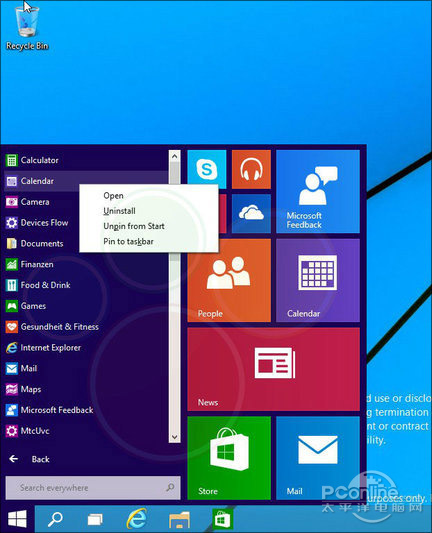Click the Calculator app icon
Screen dimensions: 432x533
coord(12,160)
